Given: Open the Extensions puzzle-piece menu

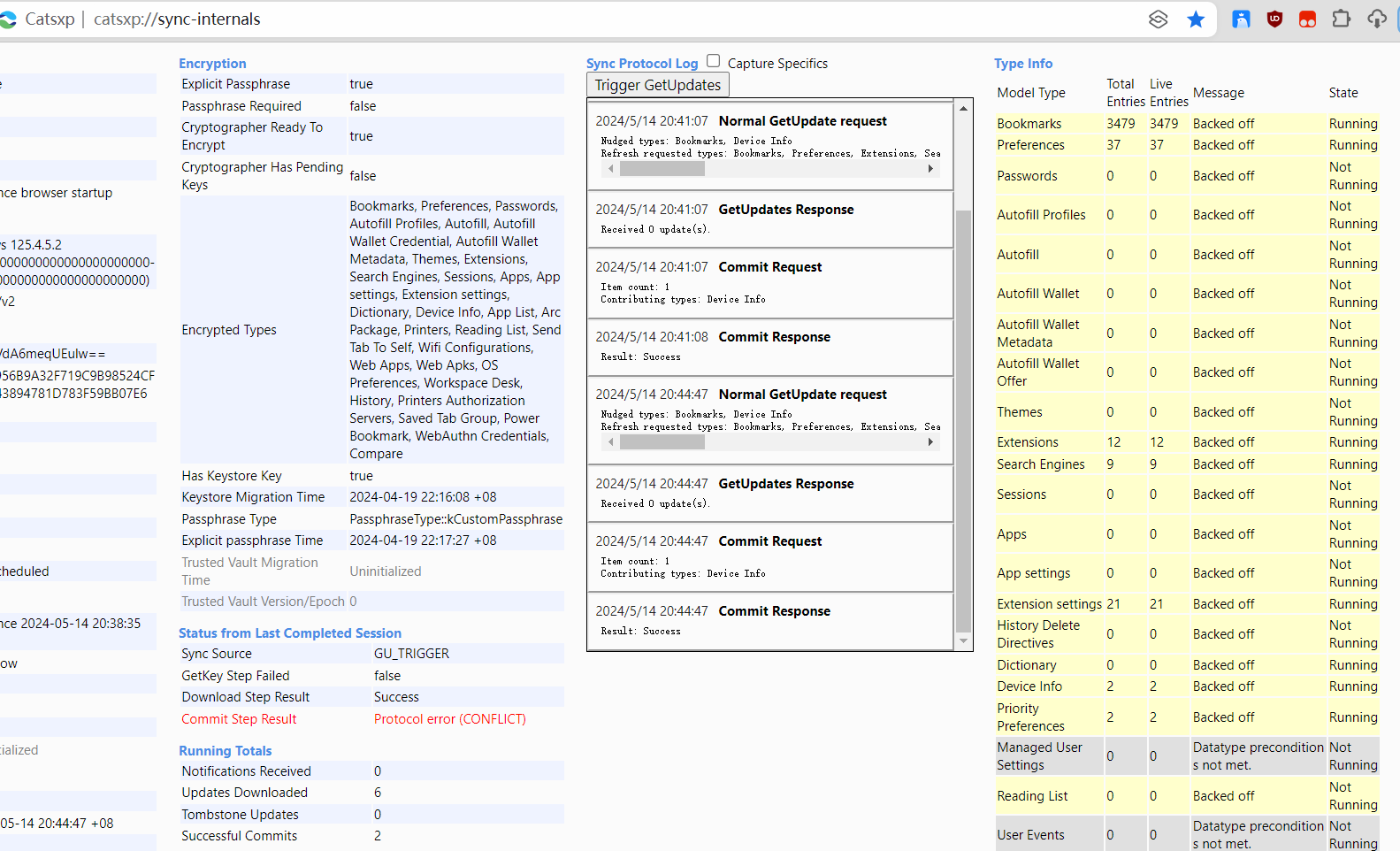Looking at the screenshot, I should tap(1342, 19).
